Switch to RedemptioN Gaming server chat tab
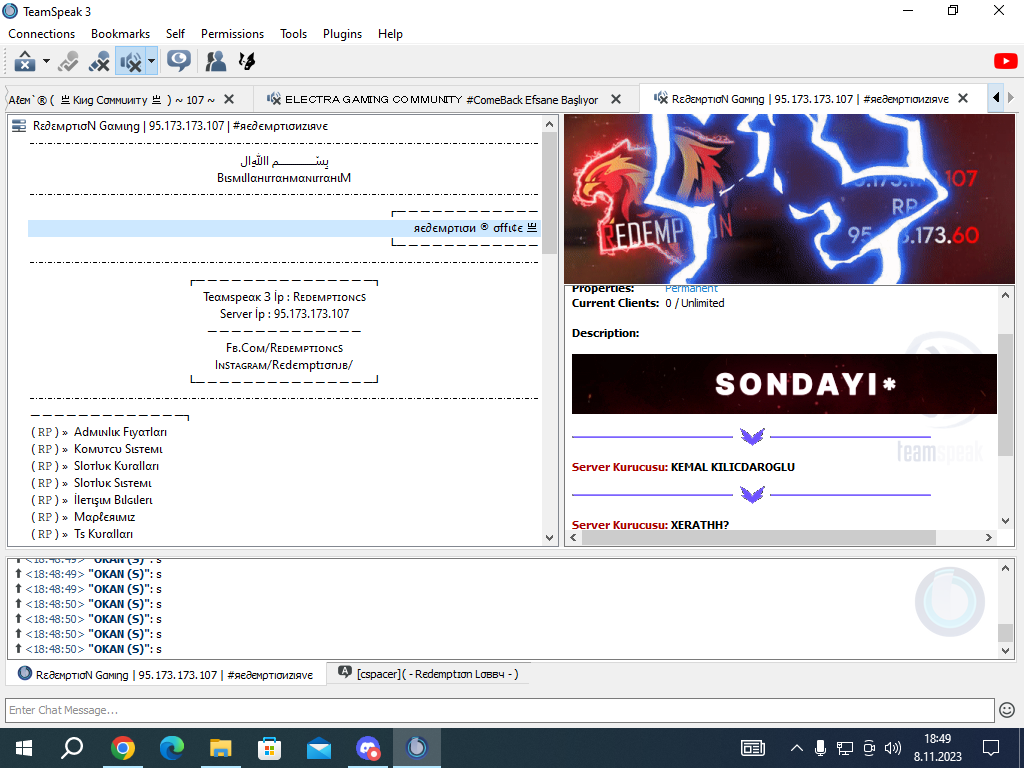This screenshot has height=768, width=1024. pyautogui.click(x=166, y=675)
